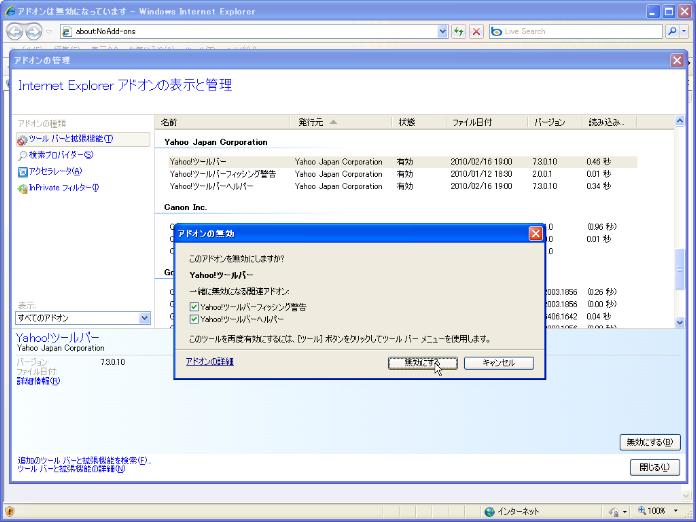Uncheck Yahoo!ツールバーフィッシング警告 checkbox in dialog
The height and width of the screenshot is (522, 696).
pos(194,307)
